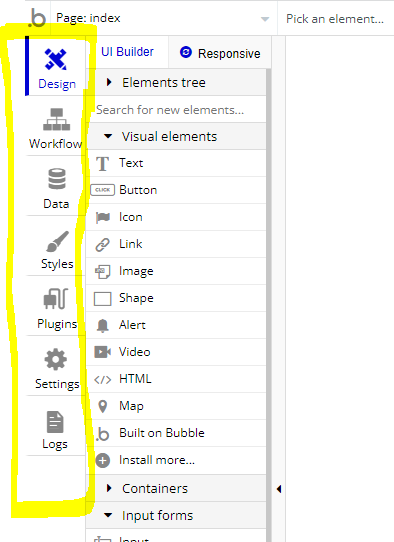The image size is (394, 542).
Task: Select the Built on Bubble logo icon
Action: point(102,434)
